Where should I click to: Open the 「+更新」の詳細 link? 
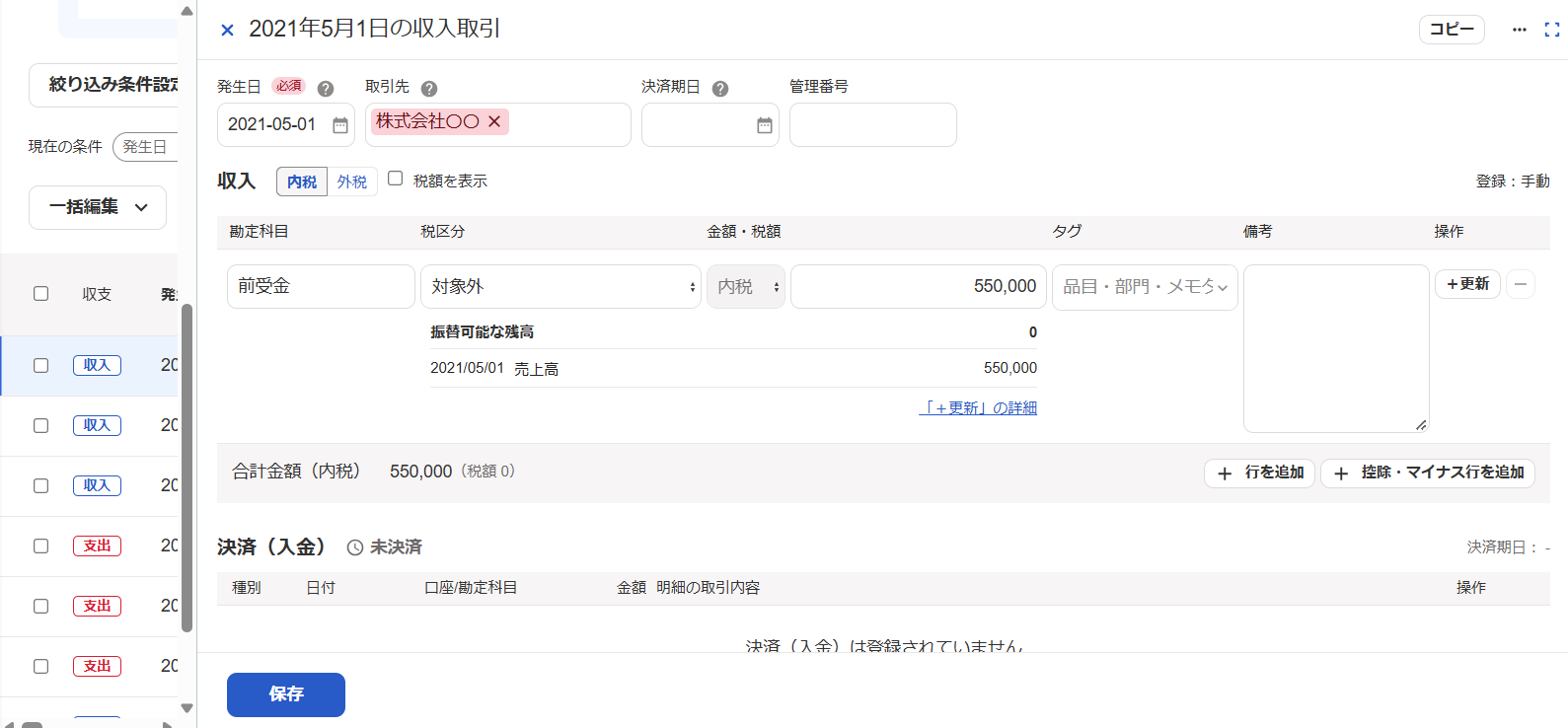(x=978, y=408)
